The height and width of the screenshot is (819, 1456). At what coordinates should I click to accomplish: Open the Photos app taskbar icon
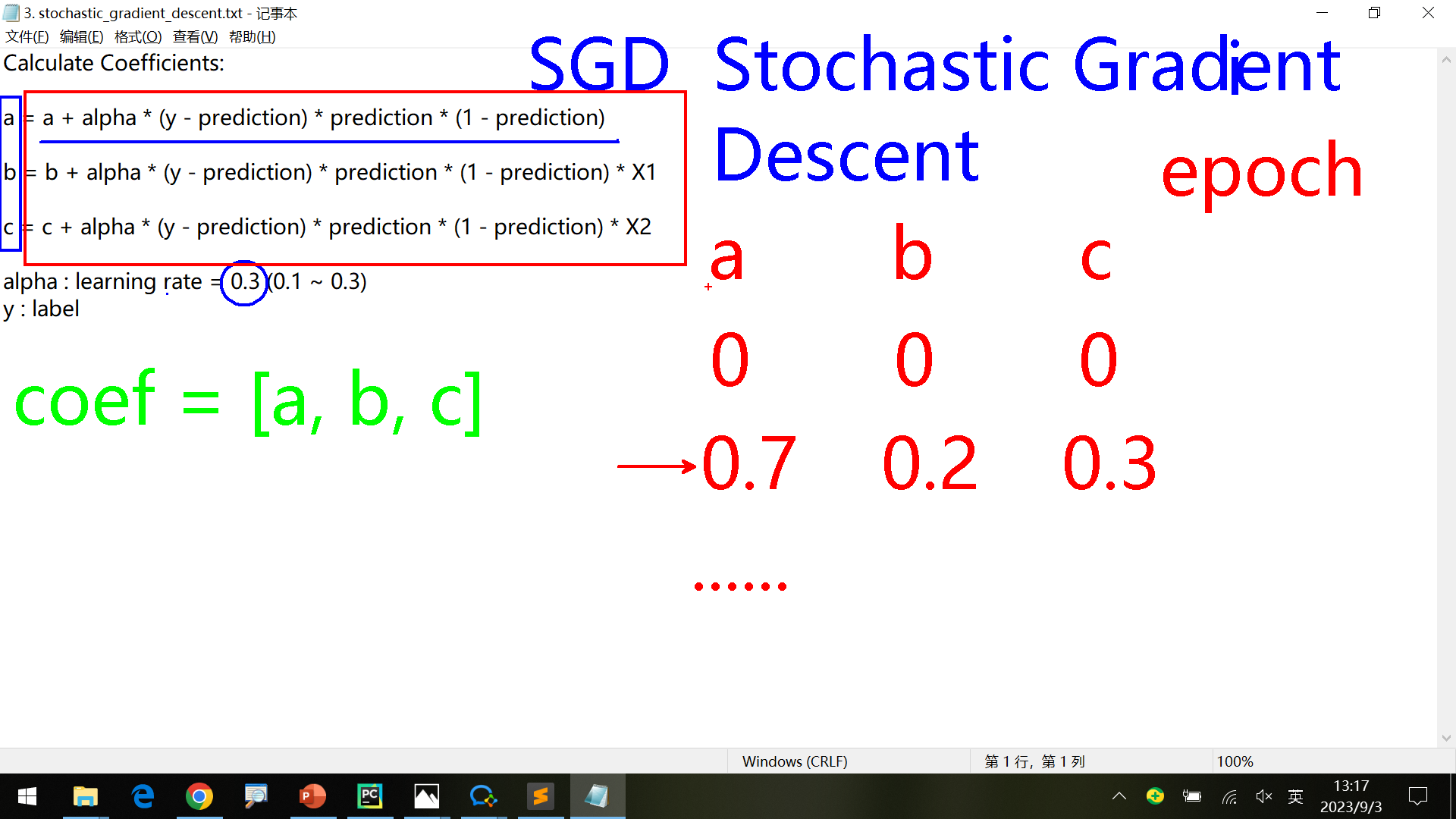[426, 796]
